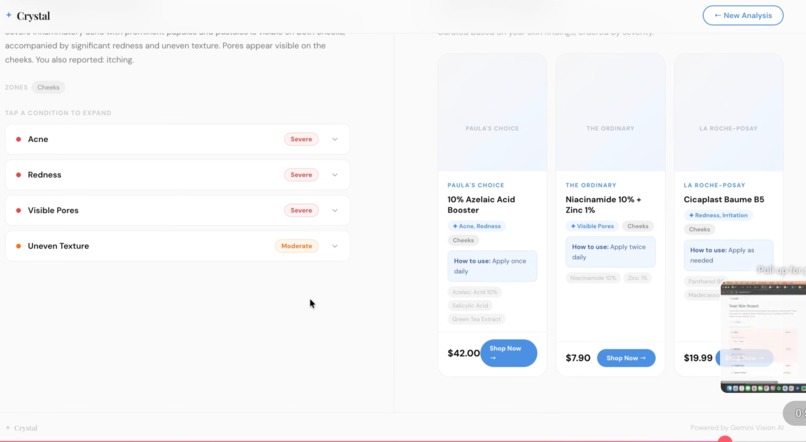This screenshot has height=442, width=806.
Task: Click the Cheeks chip on Niacinamide card
Action: 637,226
